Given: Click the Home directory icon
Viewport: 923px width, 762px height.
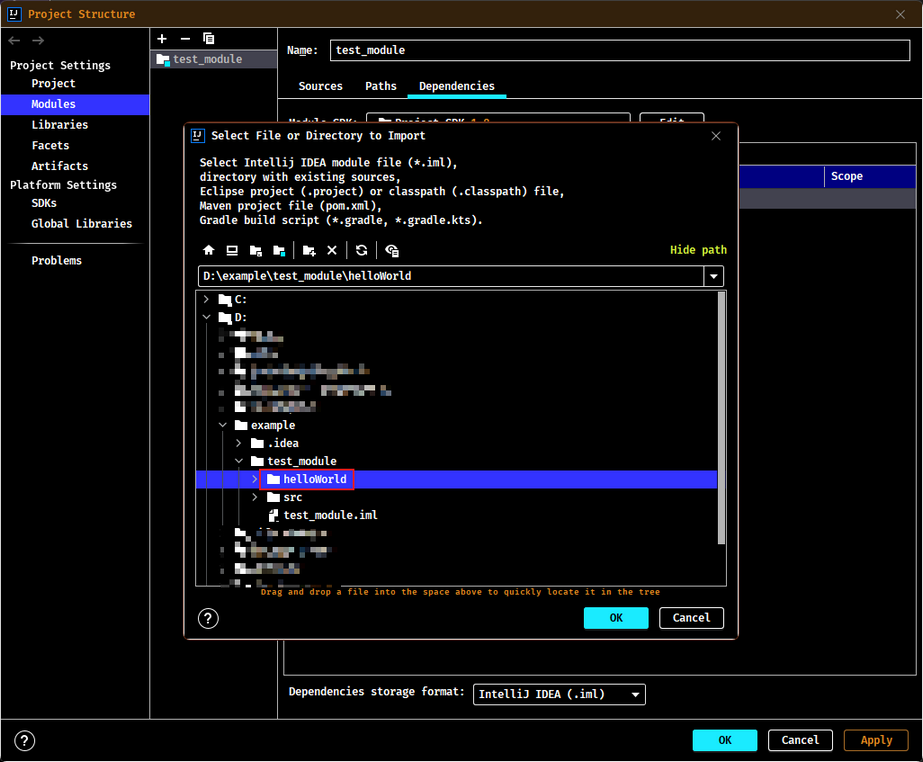Looking at the screenshot, I should (208, 250).
